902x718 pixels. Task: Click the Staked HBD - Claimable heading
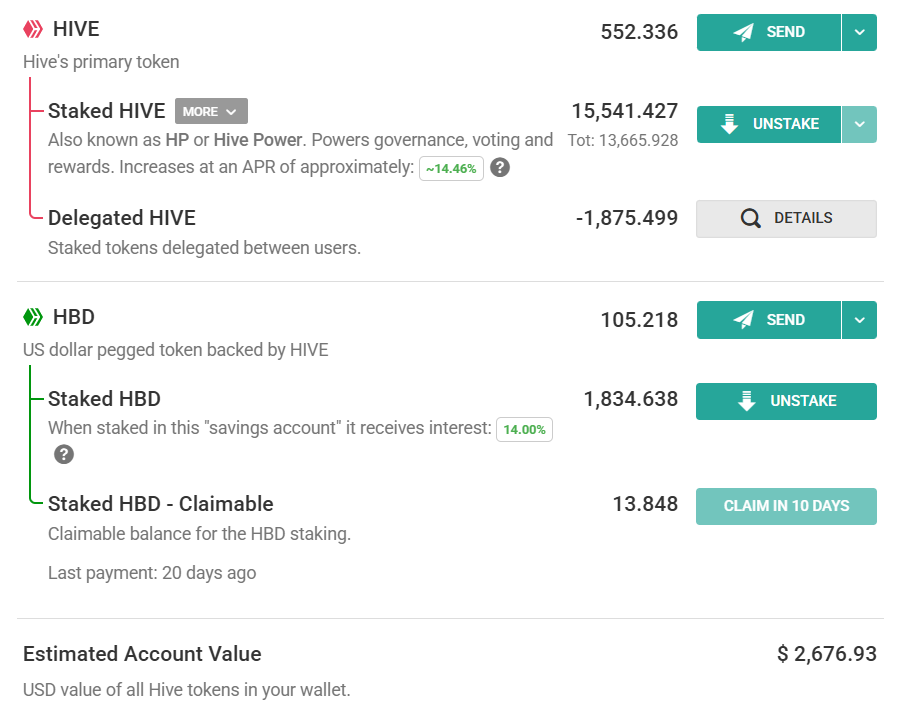click(160, 504)
